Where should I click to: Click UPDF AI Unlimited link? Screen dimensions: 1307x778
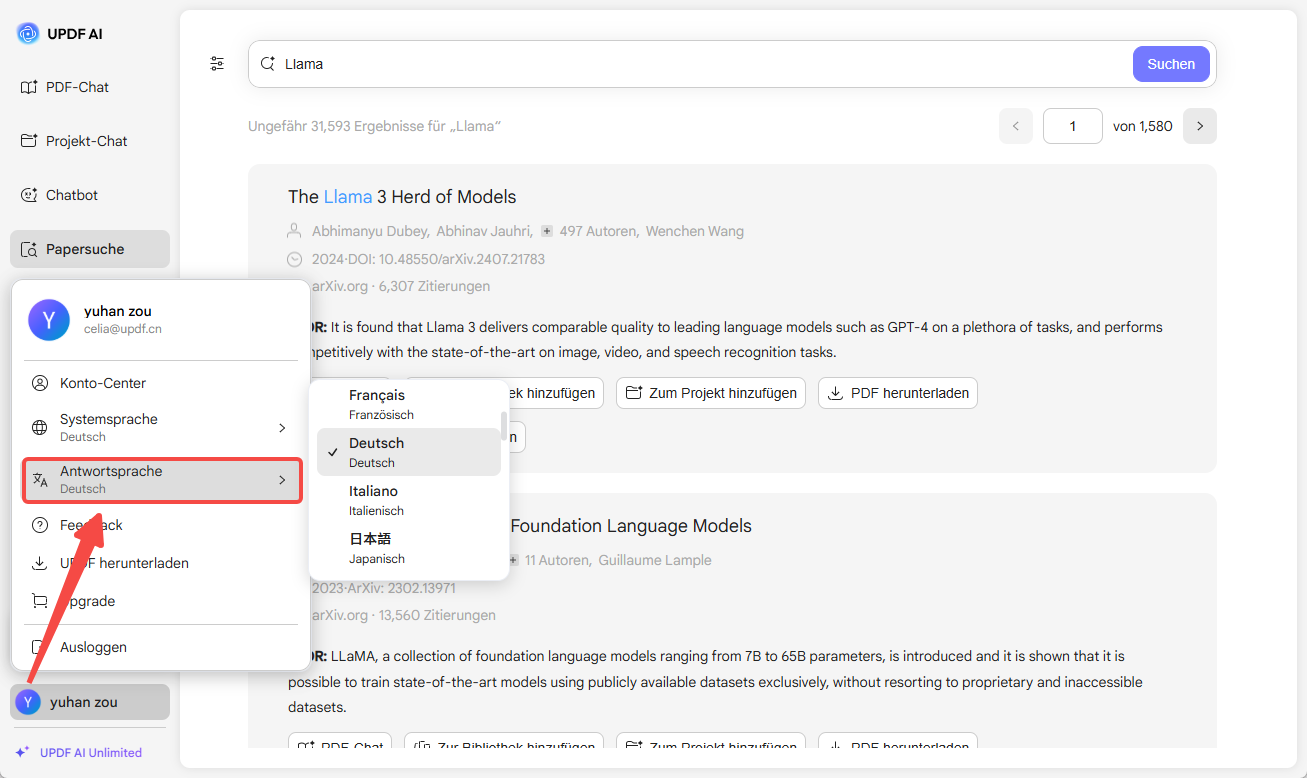(x=79, y=752)
